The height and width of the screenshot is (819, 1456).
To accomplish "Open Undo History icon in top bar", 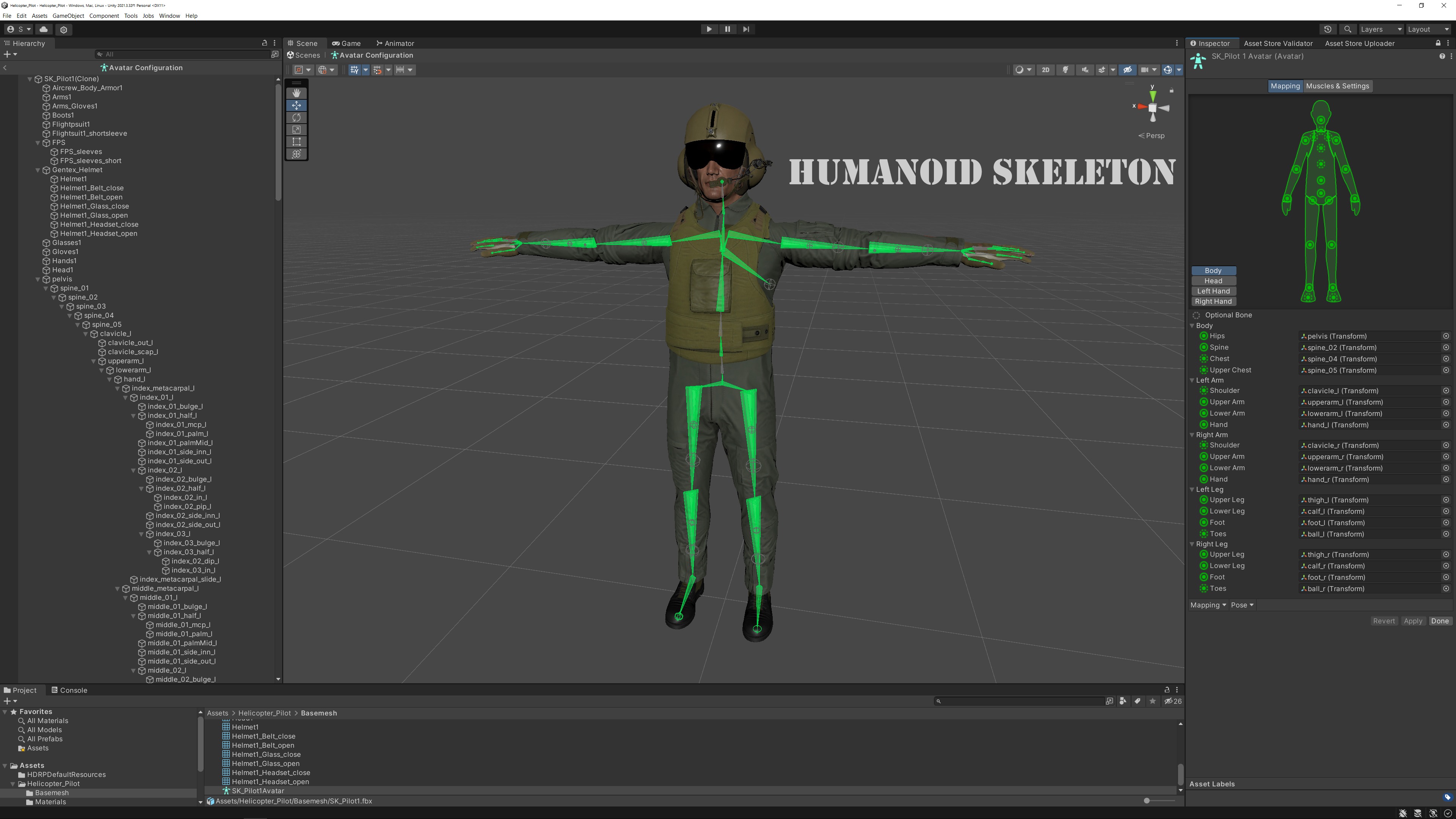I will point(1328,30).
